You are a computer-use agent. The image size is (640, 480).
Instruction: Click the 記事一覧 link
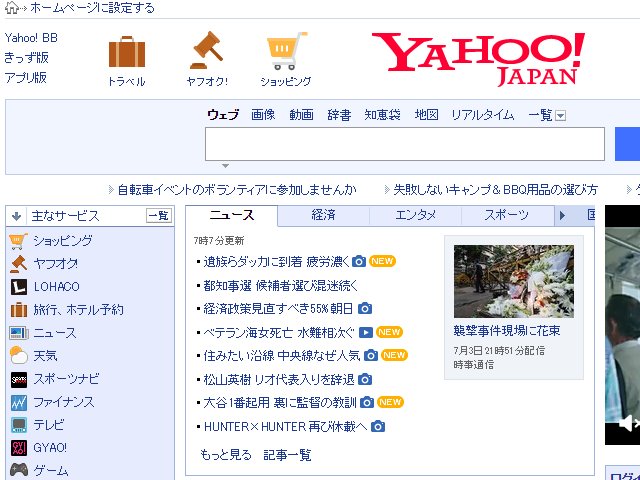[x=287, y=455]
